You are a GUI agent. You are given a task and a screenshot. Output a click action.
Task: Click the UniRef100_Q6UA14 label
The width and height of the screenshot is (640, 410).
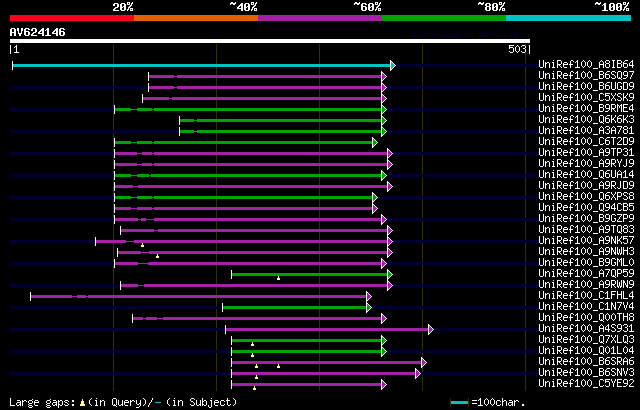pos(586,175)
